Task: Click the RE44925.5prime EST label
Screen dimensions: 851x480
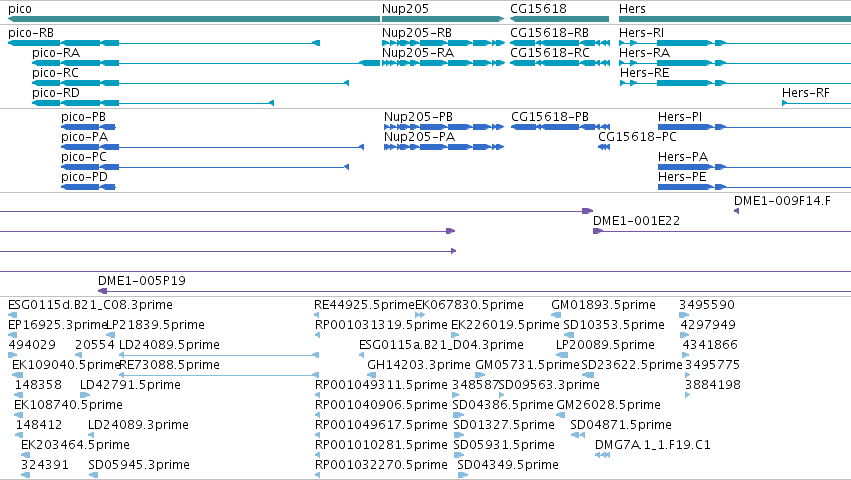Action: (x=364, y=305)
